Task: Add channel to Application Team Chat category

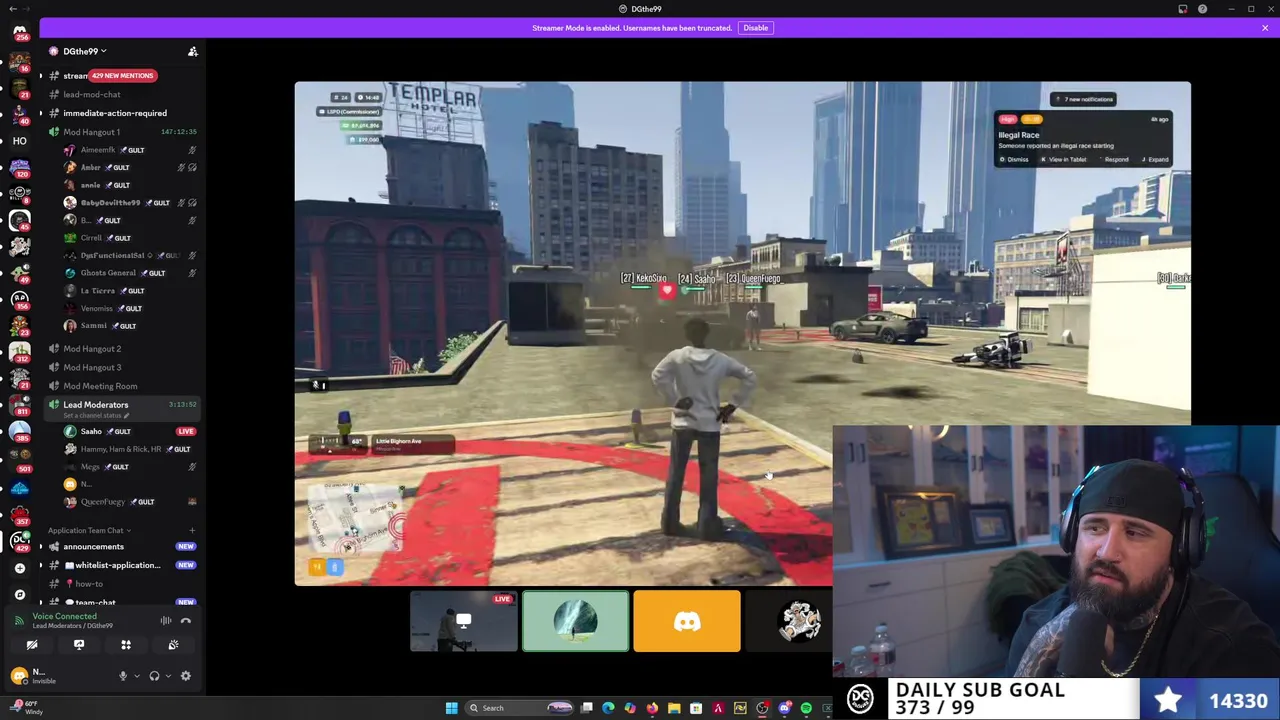Action: pos(192,530)
